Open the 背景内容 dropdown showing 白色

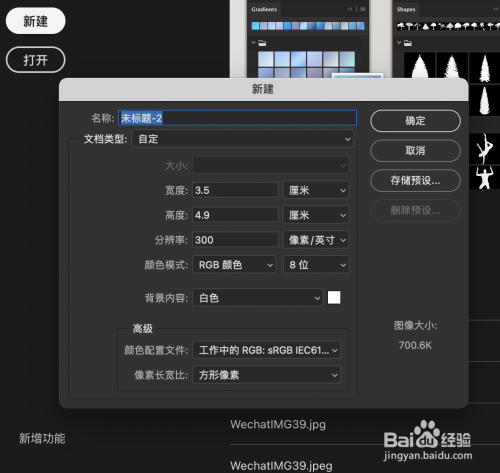(x=258, y=298)
